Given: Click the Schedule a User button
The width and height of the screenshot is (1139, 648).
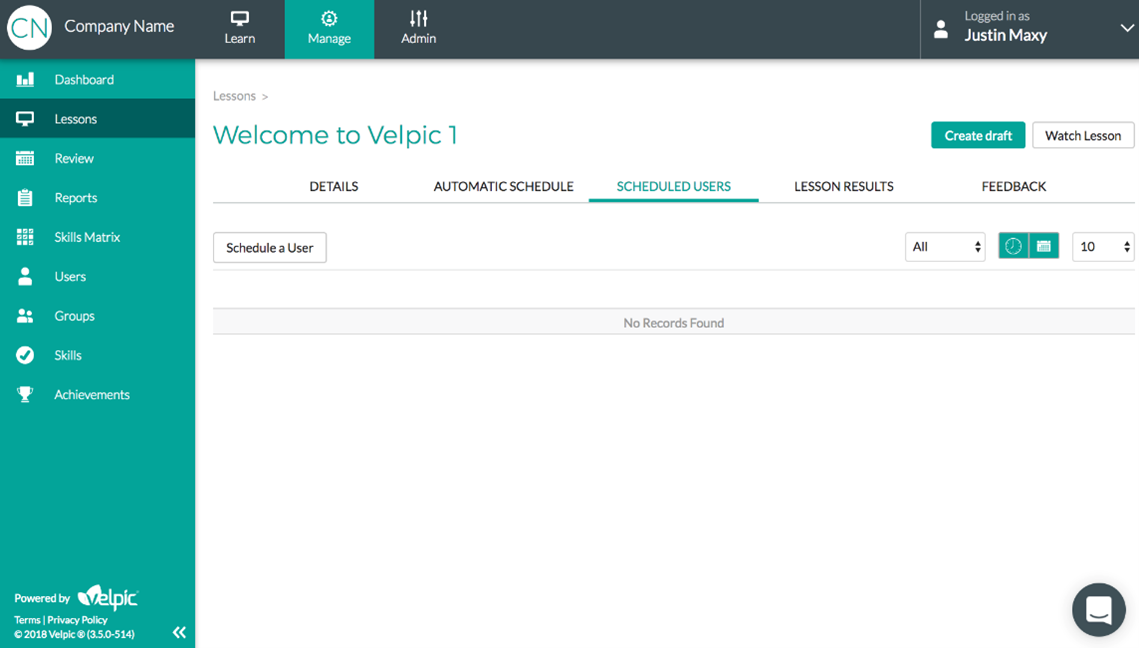Looking at the screenshot, I should click(269, 247).
